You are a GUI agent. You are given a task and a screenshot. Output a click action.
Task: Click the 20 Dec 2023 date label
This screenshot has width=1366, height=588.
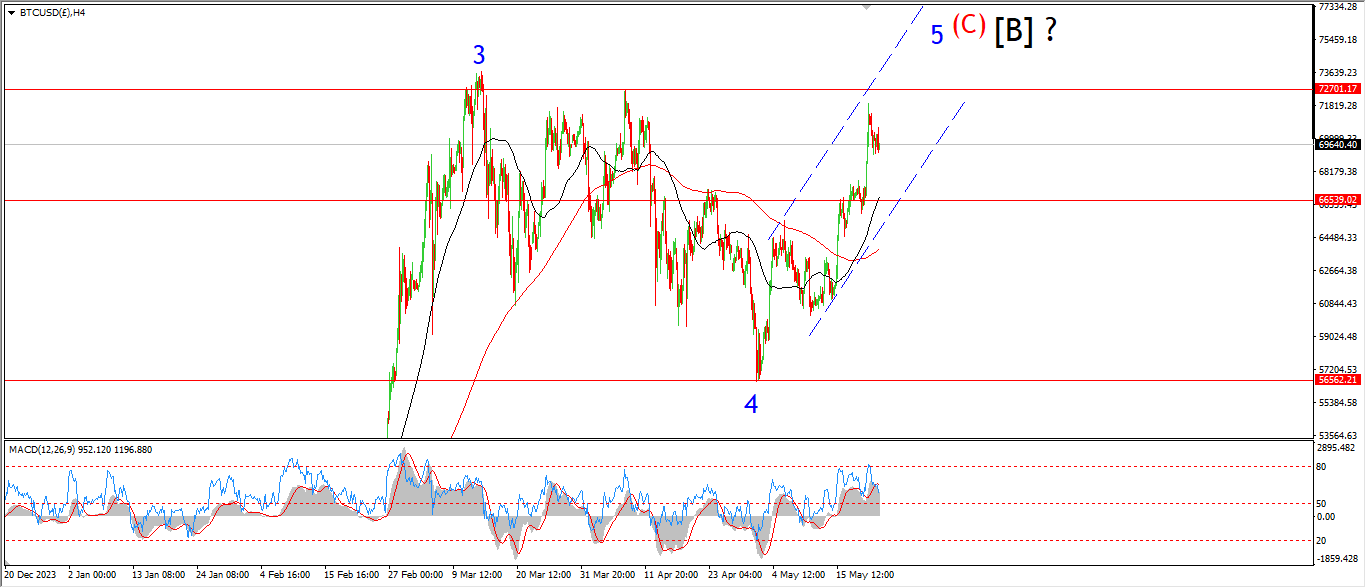[30, 575]
